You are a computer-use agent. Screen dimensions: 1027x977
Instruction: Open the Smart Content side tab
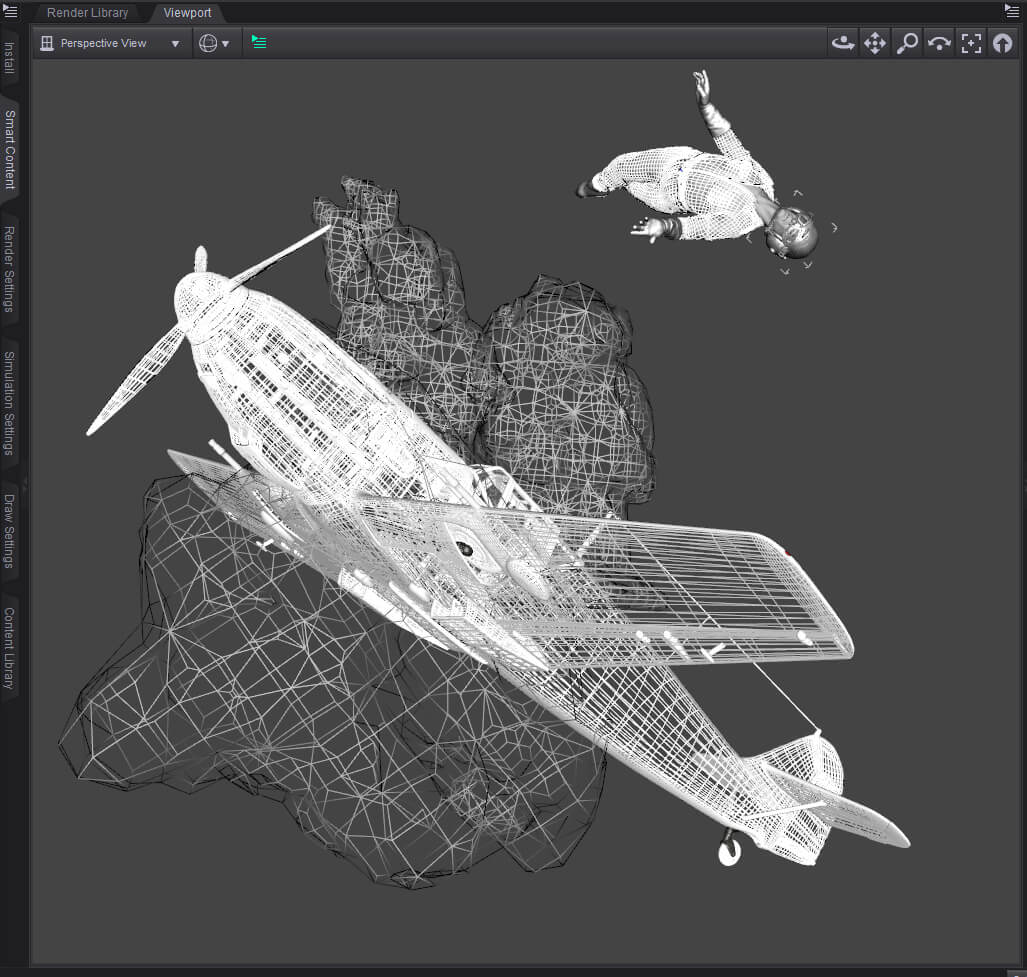(x=9, y=149)
